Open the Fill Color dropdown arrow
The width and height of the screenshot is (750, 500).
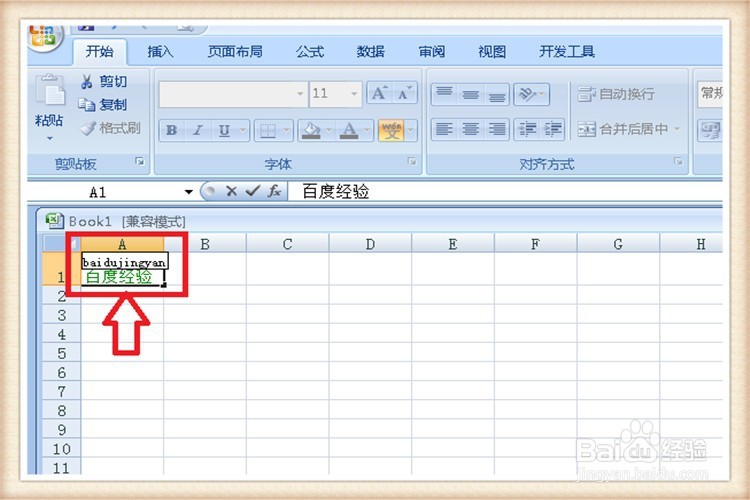329,130
